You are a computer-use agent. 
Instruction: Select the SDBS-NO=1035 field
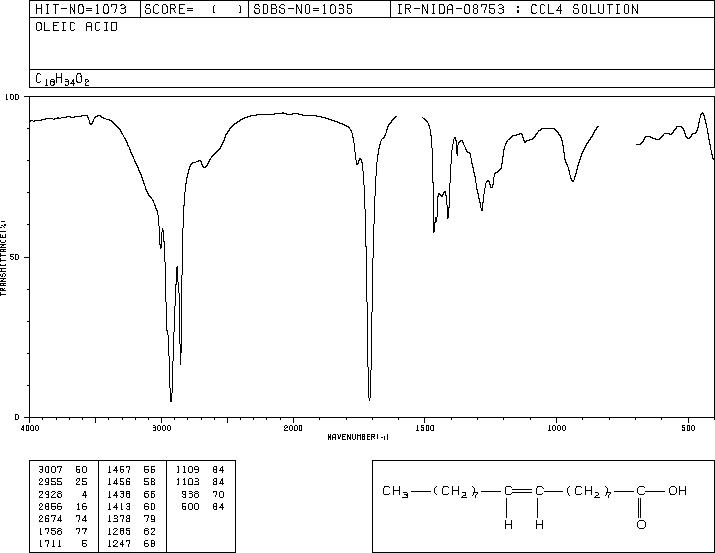pos(319,9)
